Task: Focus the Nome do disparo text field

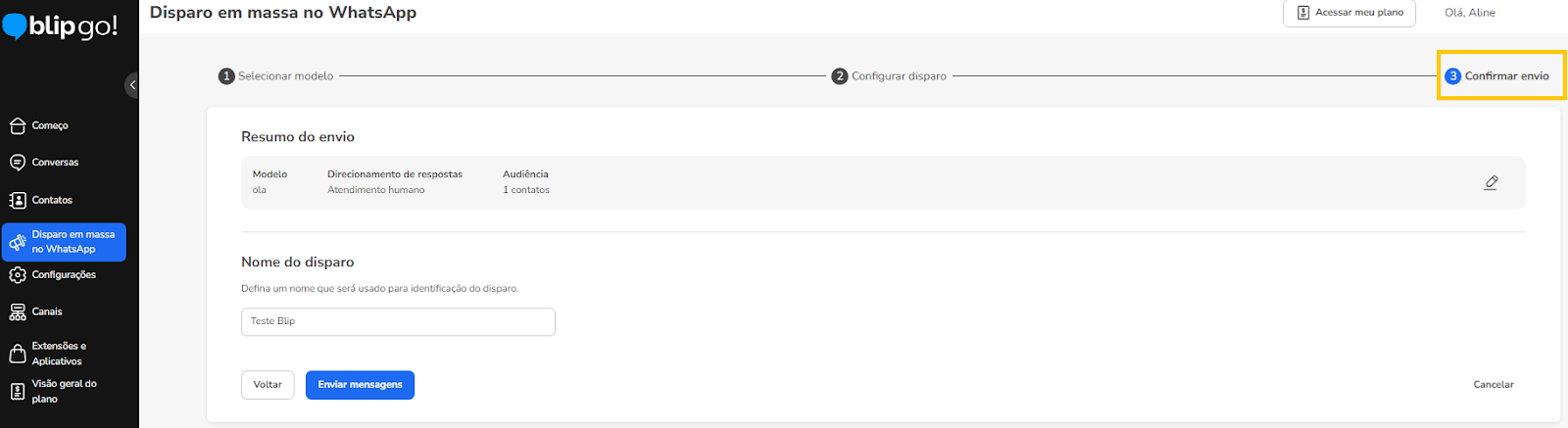Action: (398, 322)
